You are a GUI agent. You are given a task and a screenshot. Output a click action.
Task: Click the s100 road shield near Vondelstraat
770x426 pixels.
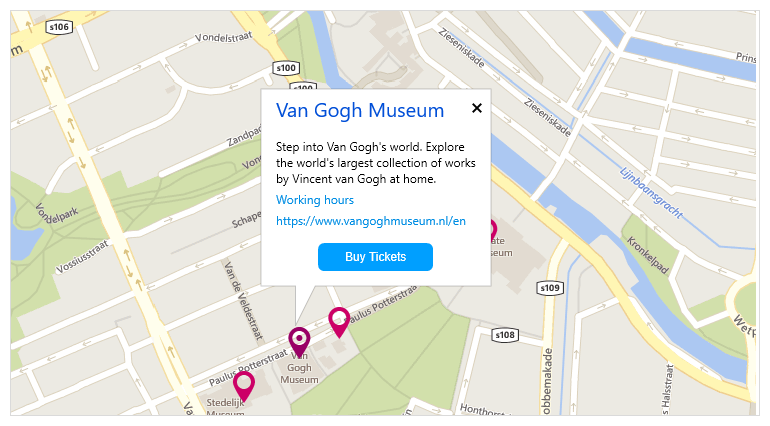[x=286, y=68]
